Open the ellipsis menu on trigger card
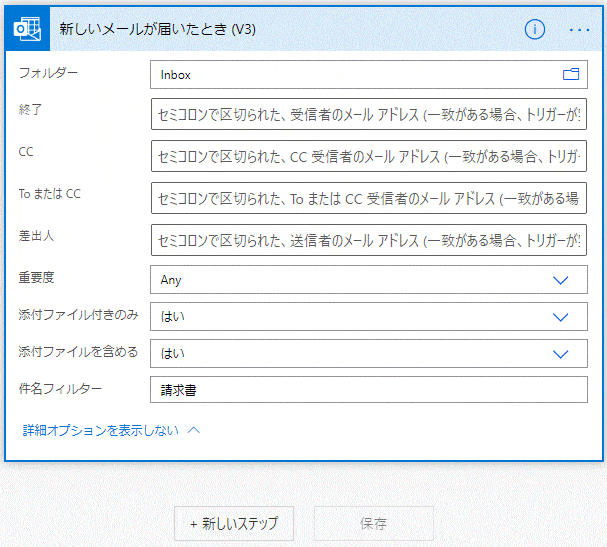The width and height of the screenshot is (607, 547). 579,29
